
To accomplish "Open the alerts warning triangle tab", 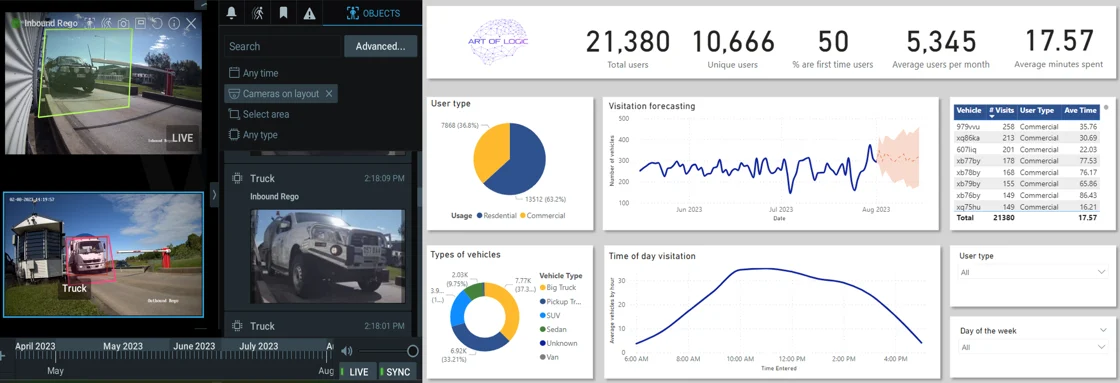I will point(309,13).
